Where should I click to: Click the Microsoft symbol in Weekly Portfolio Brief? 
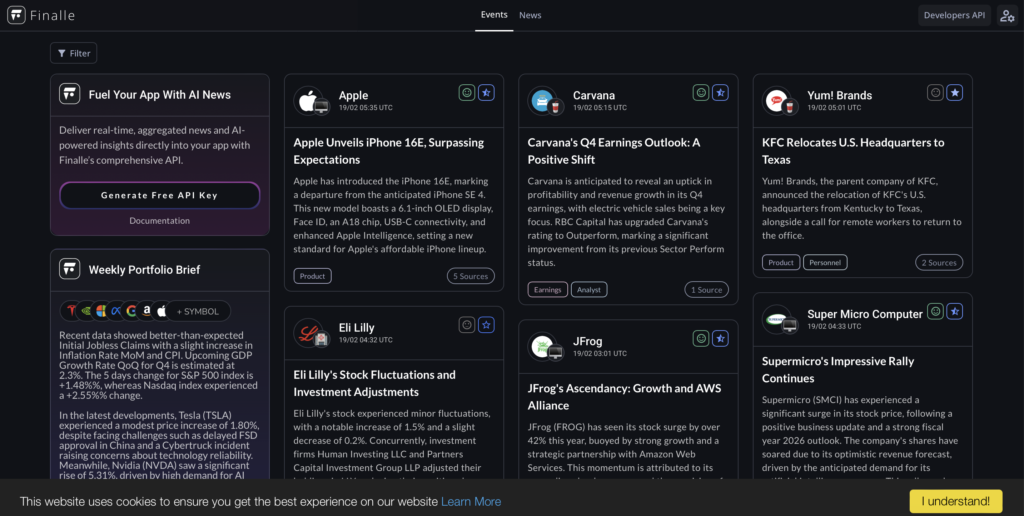pyautogui.click(x=101, y=311)
